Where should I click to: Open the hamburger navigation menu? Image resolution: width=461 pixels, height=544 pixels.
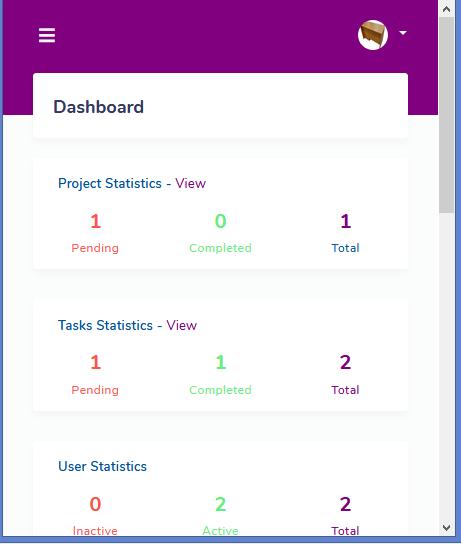(47, 35)
